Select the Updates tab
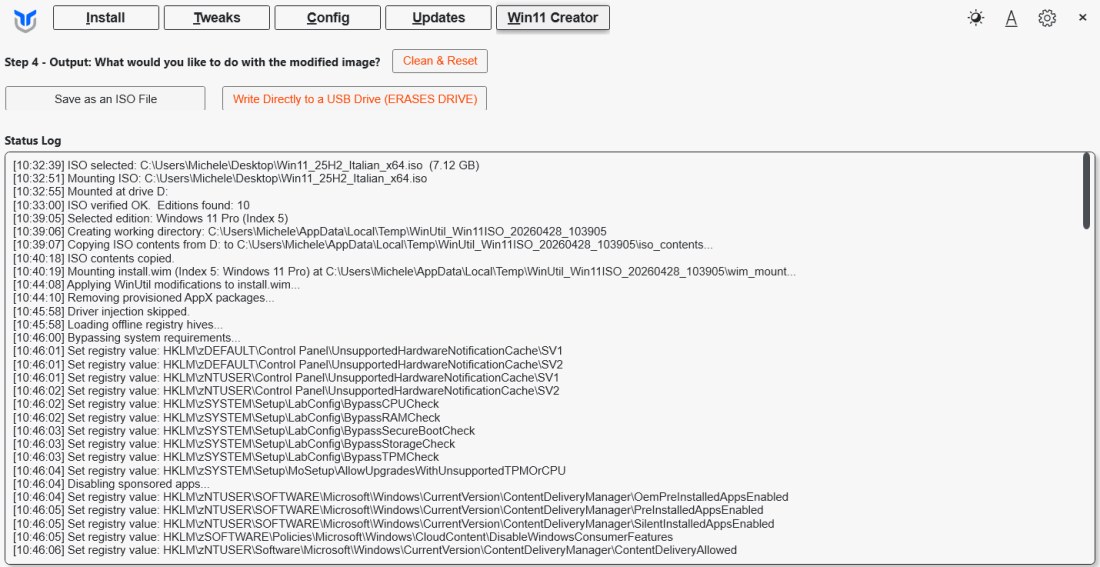1100x567 pixels. [438, 18]
